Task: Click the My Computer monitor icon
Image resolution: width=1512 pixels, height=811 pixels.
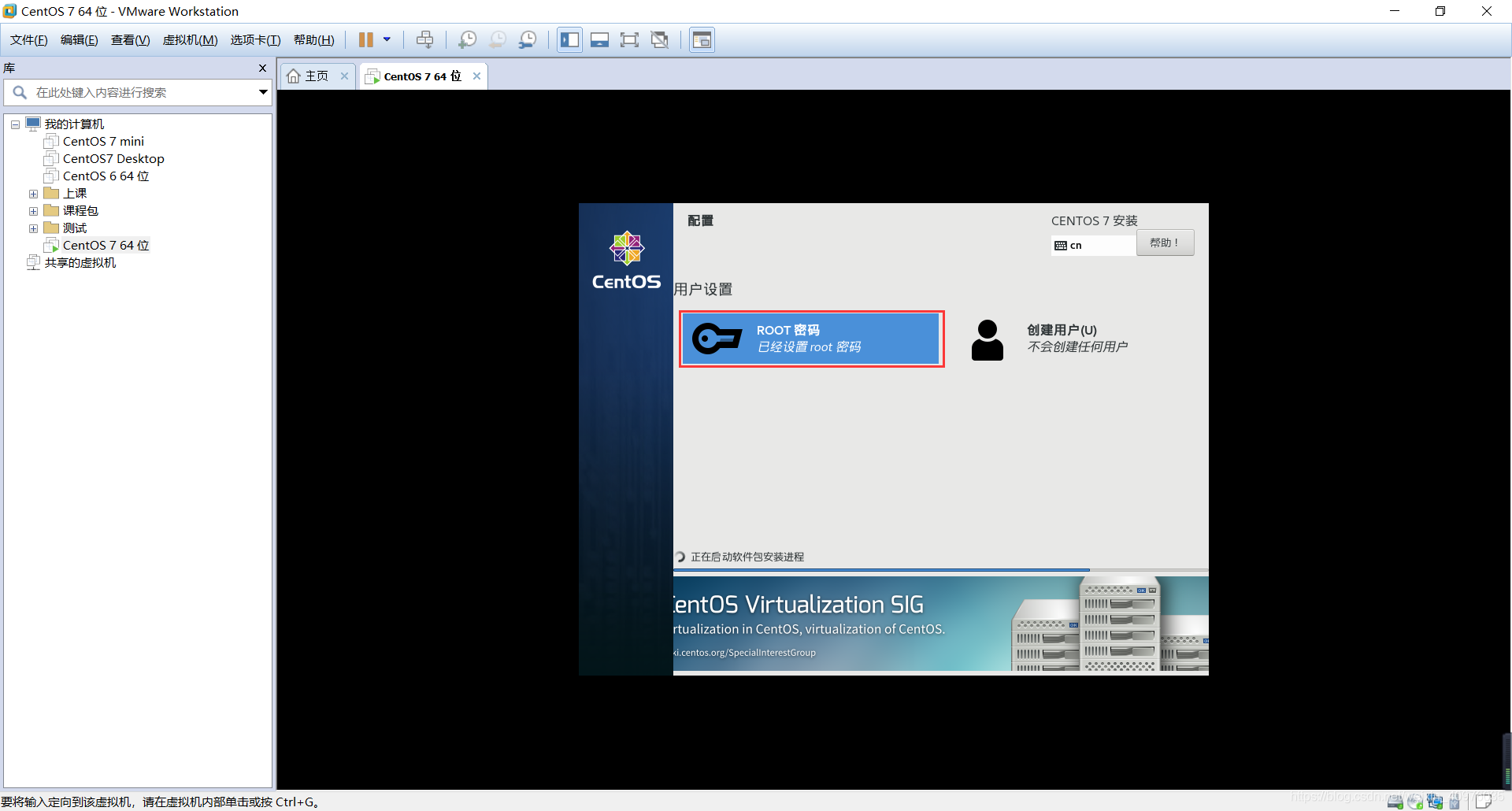Action: [33, 124]
